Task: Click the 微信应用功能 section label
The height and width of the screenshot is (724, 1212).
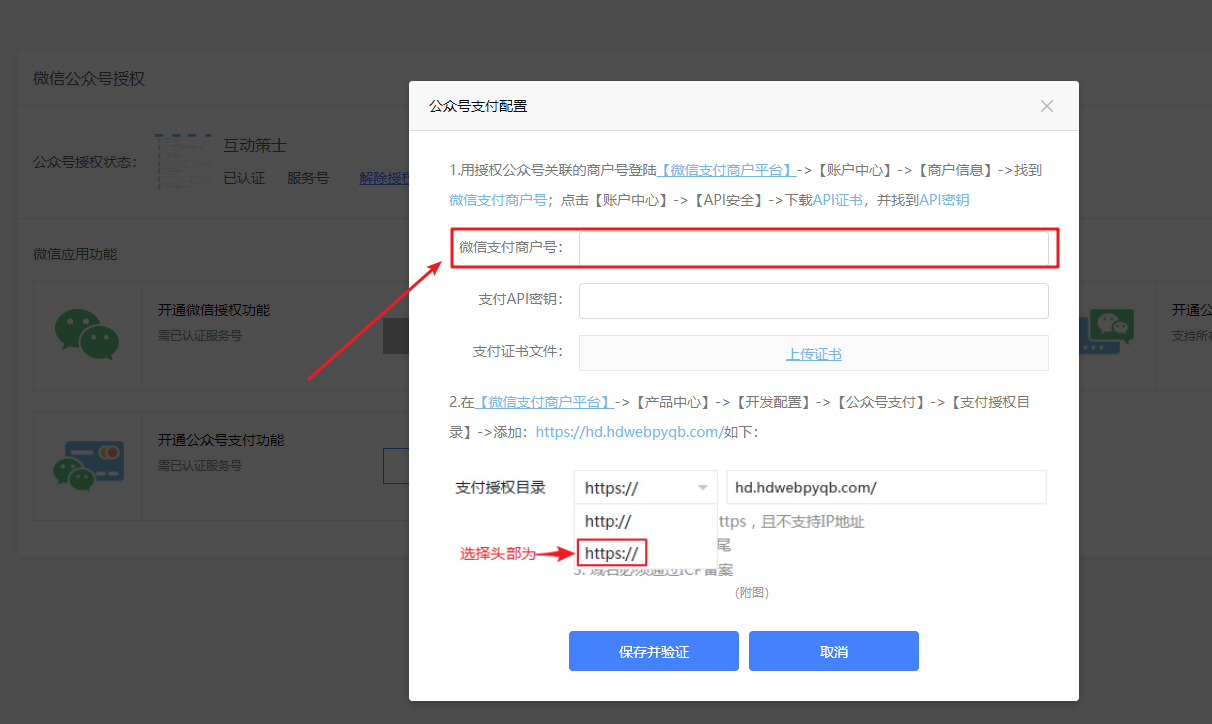Action: click(75, 254)
